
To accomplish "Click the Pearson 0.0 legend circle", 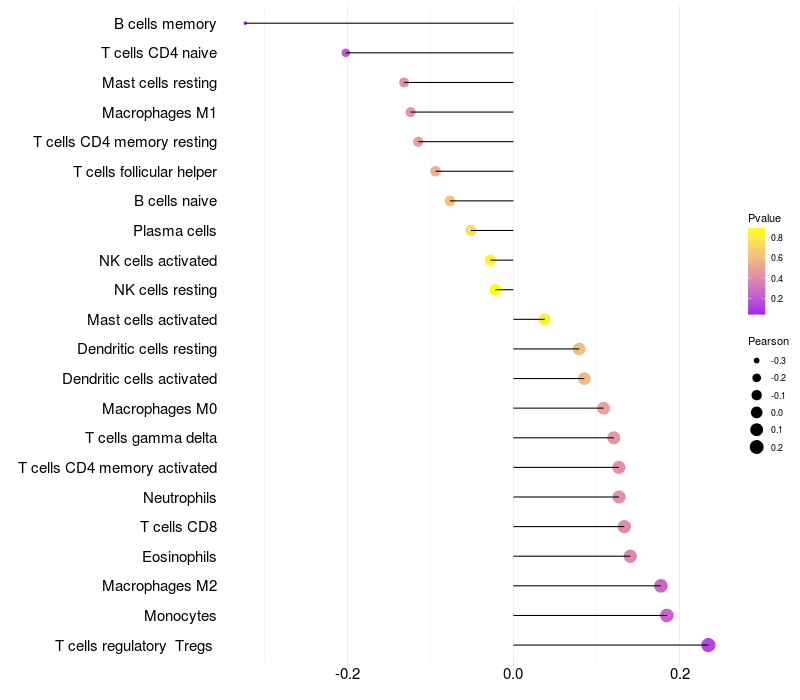I will (x=757, y=412).
